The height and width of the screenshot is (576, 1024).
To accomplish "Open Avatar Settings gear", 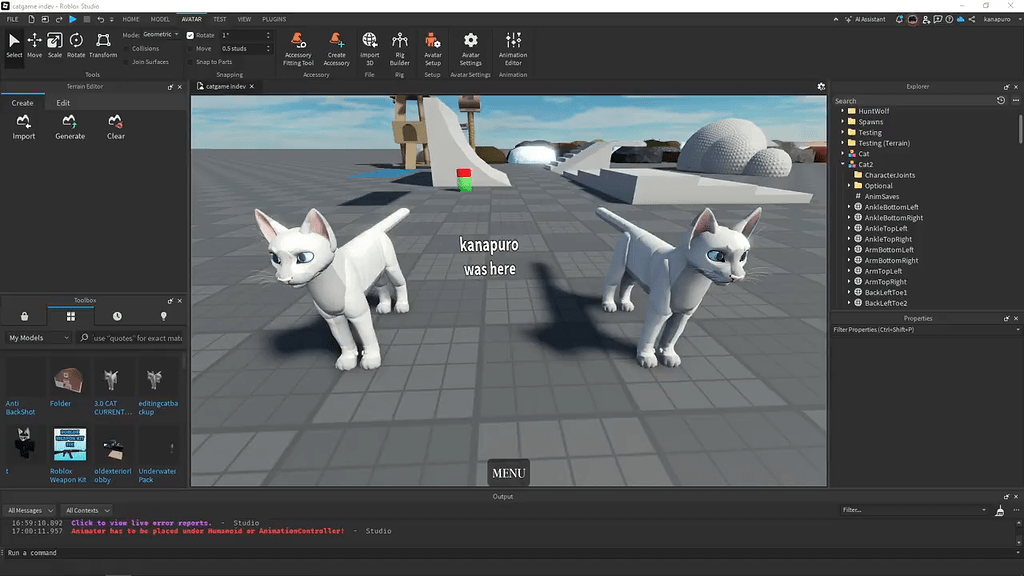I will pyautogui.click(x=470, y=48).
